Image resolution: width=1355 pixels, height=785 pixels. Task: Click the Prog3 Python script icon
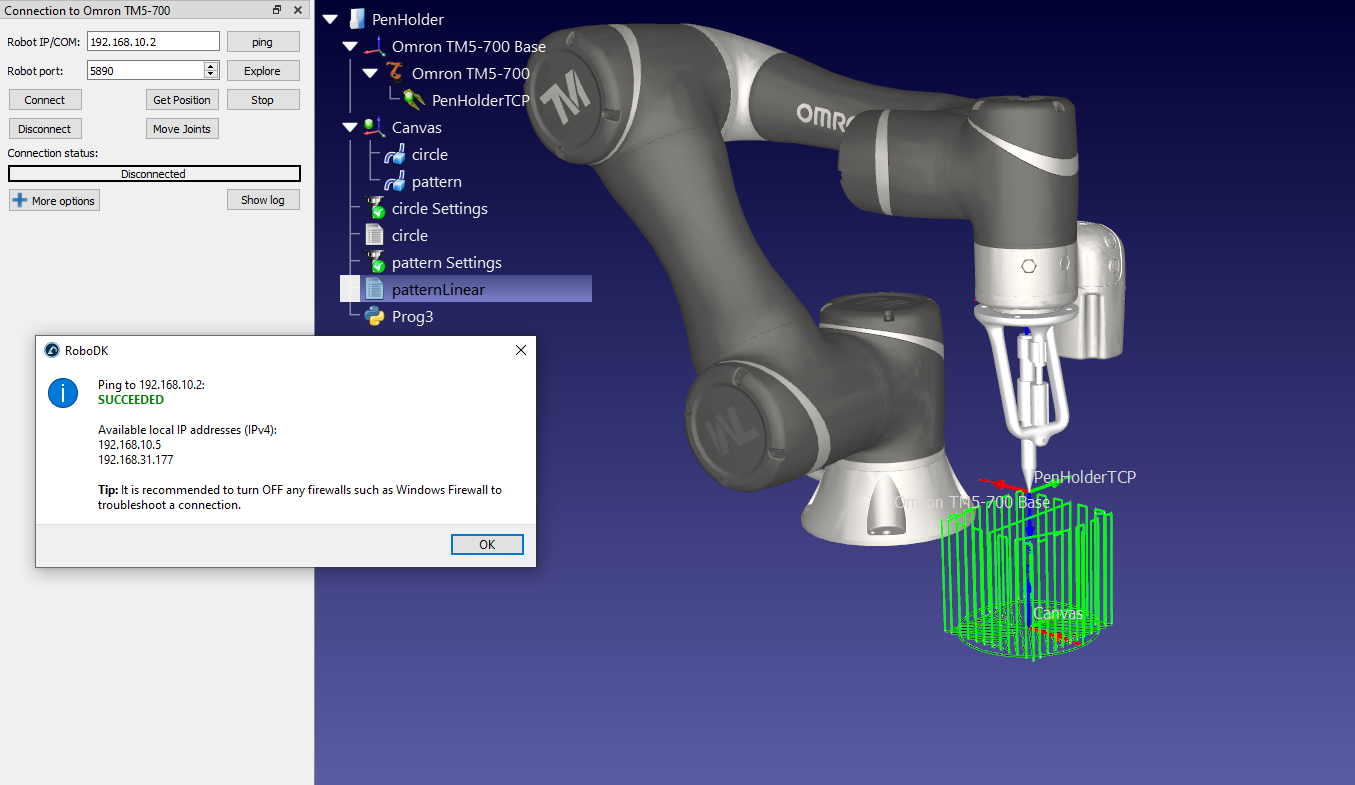(375, 317)
